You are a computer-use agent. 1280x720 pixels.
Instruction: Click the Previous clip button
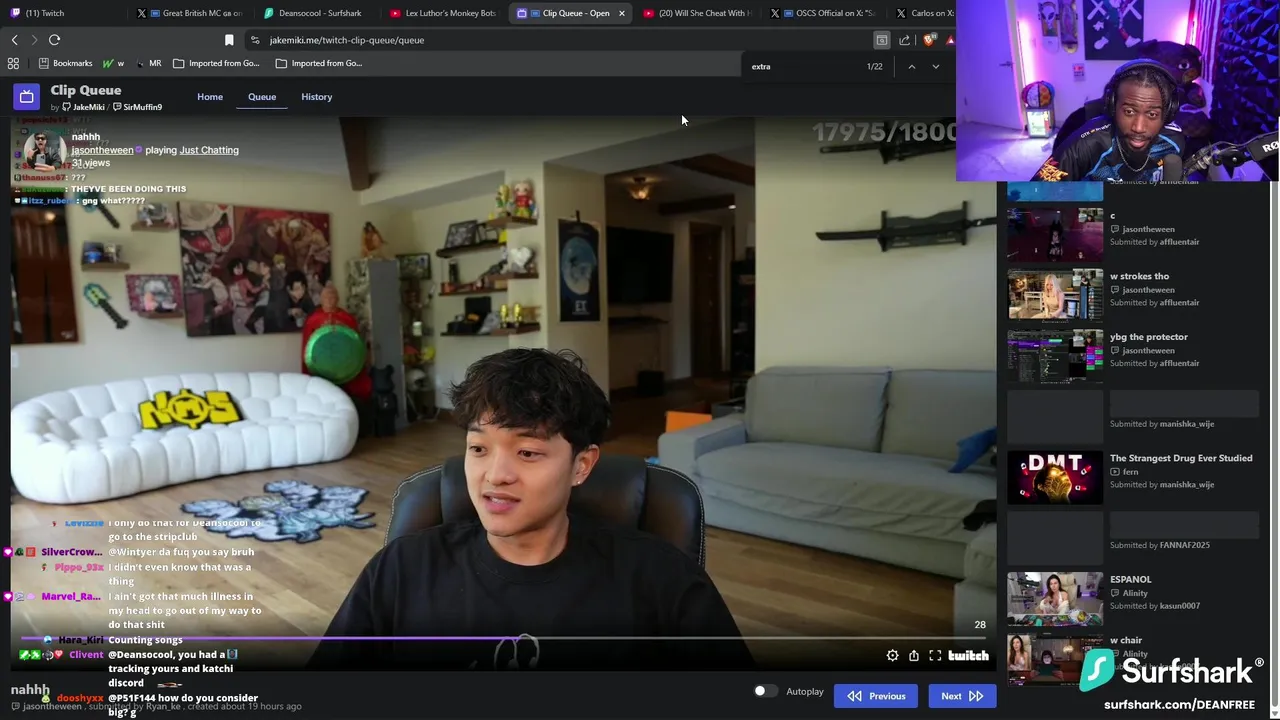pyautogui.click(x=875, y=696)
